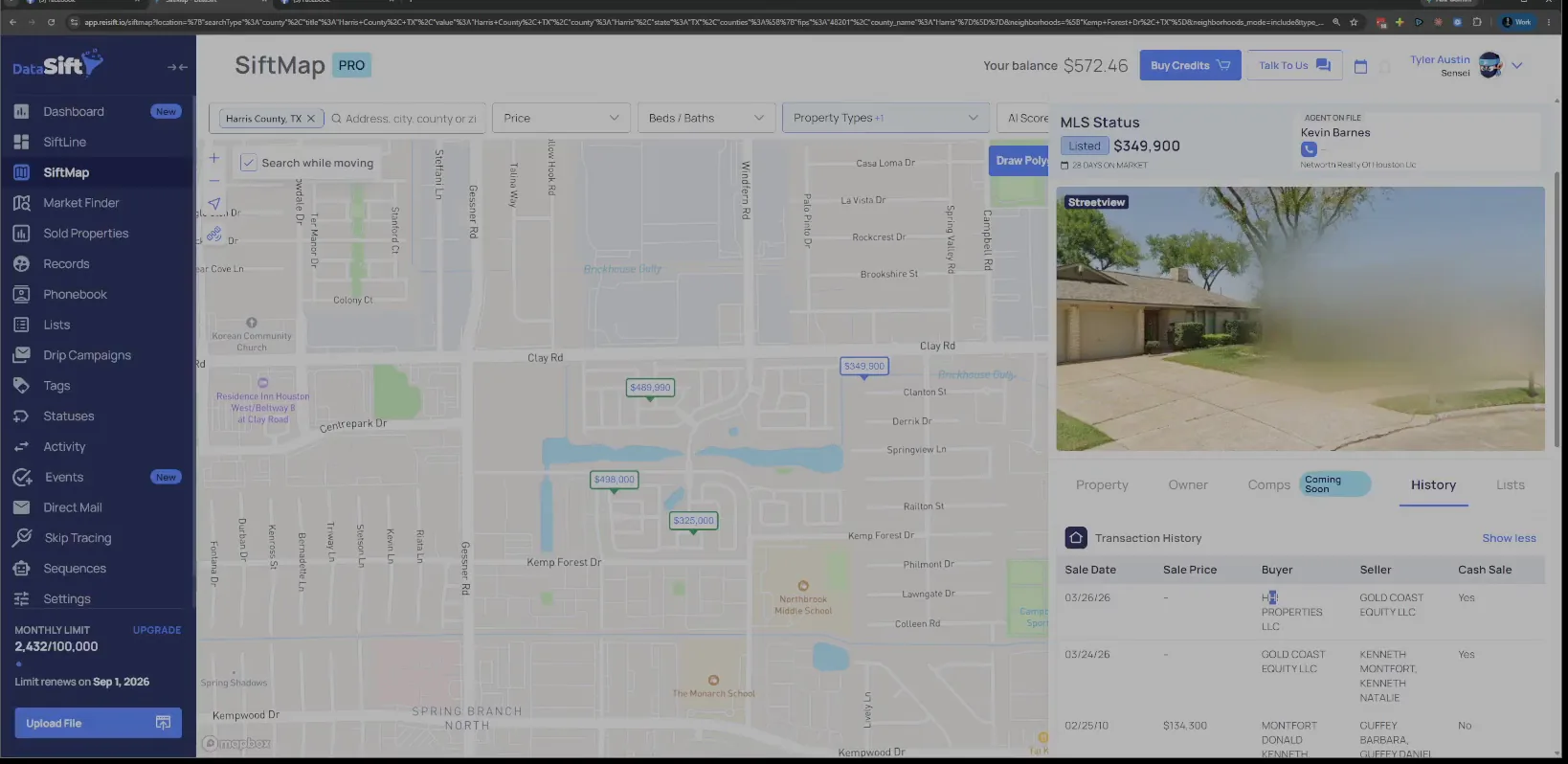The height and width of the screenshot is (764, 1568).
Task: Collapse transaction history with Show less
Action: [x=1509, y=538]
